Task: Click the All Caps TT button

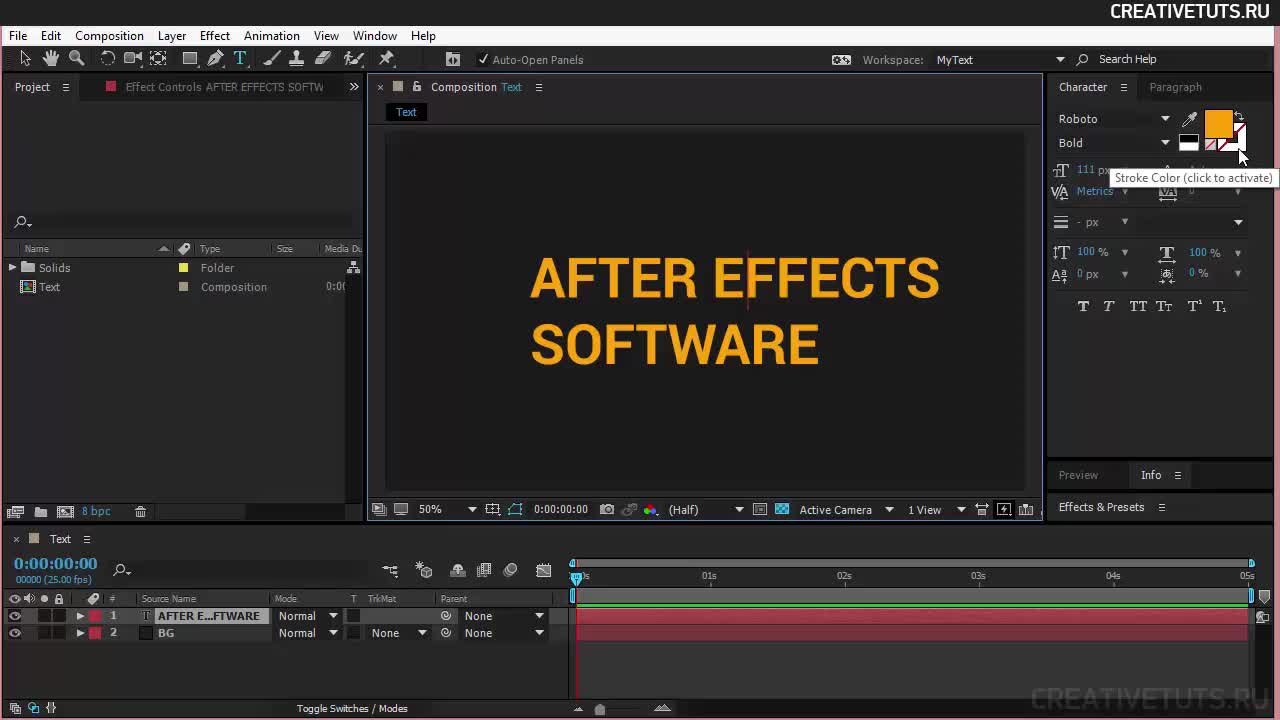Action: click(1138, 307)
